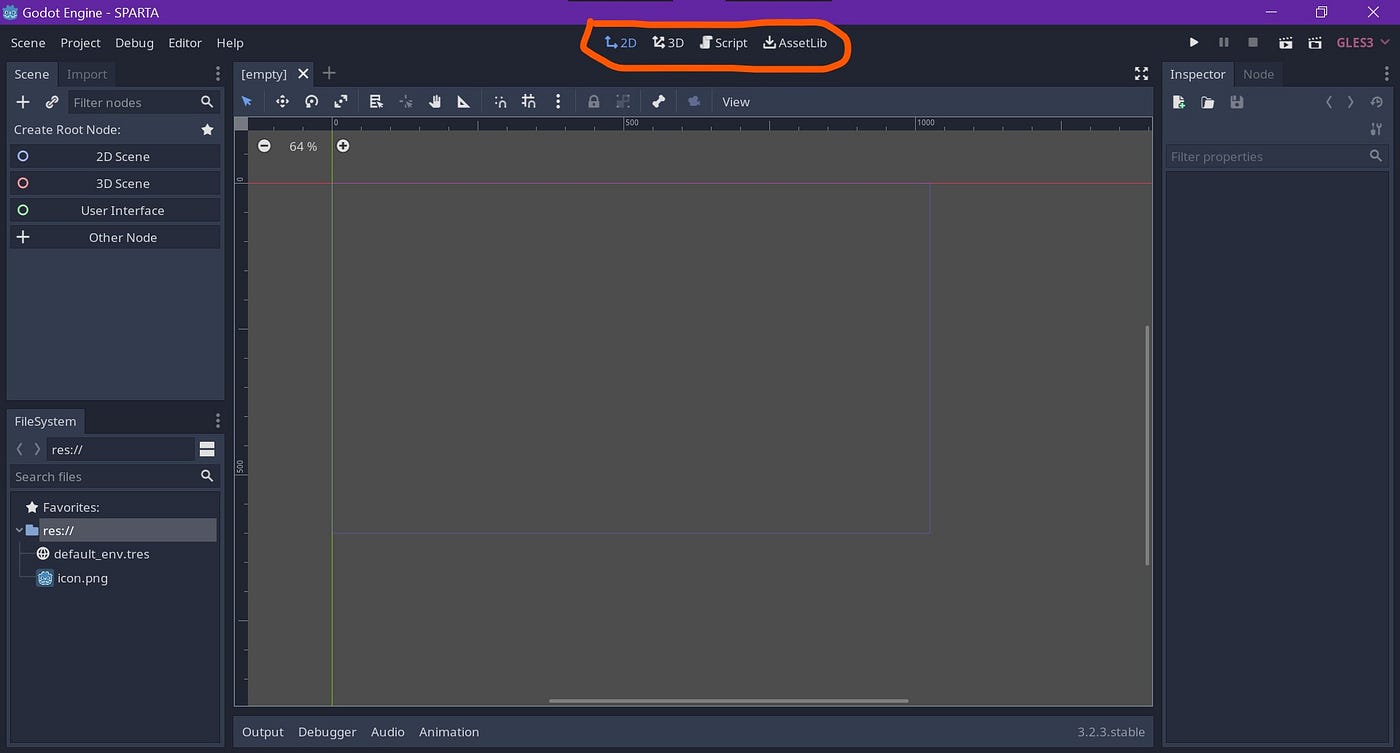Collapse the res:// folder tree

pos(20,530)
